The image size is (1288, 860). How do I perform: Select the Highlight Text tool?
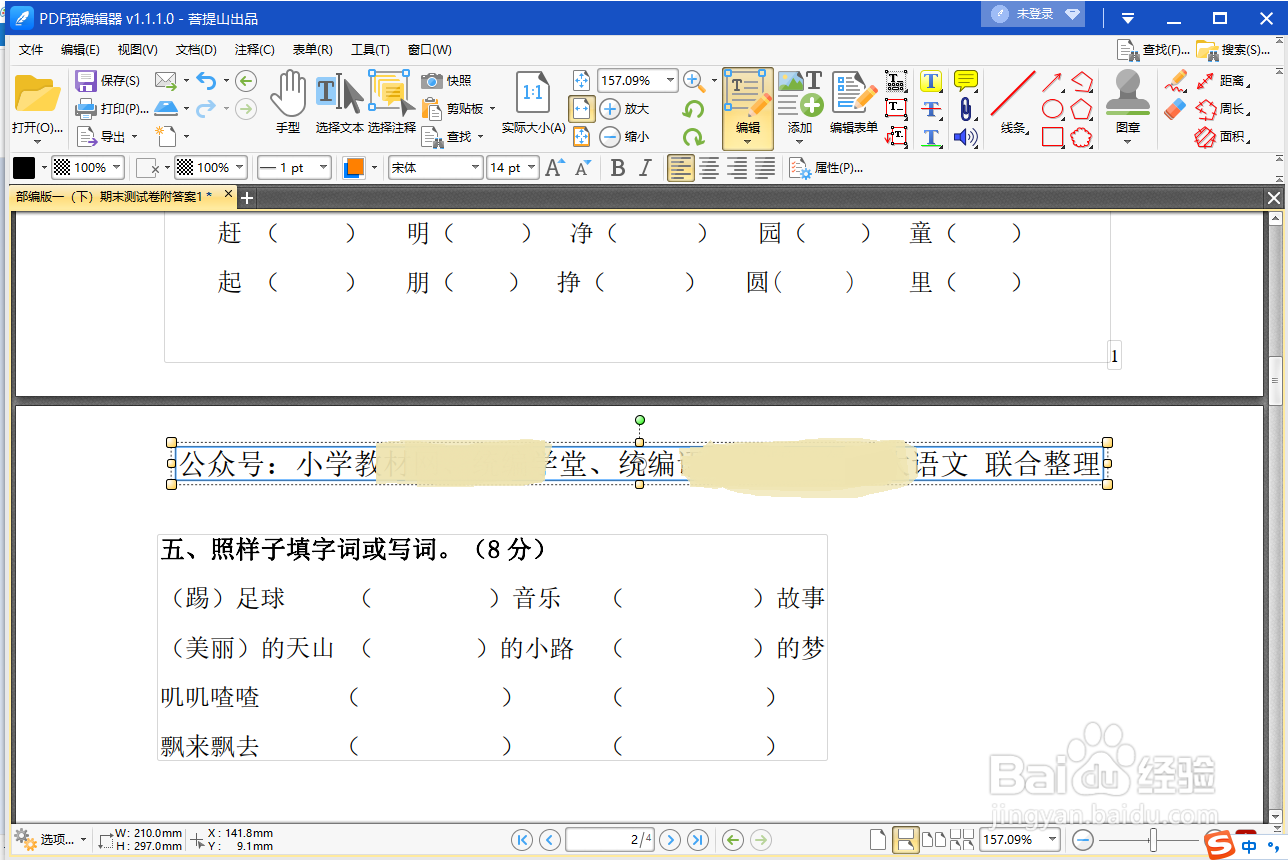(x=931, y=81)
